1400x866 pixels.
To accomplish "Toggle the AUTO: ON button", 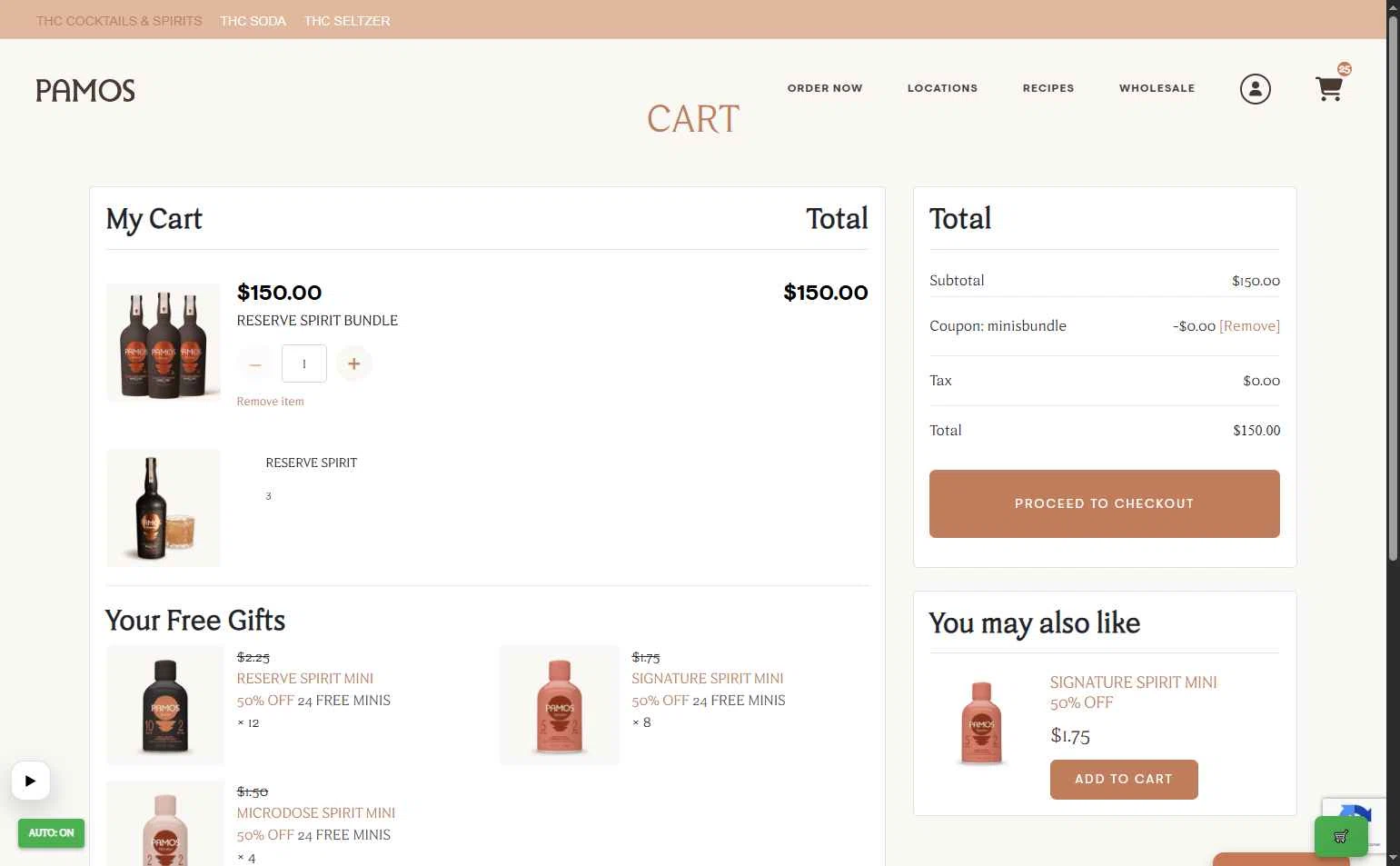I will [51, 833].
